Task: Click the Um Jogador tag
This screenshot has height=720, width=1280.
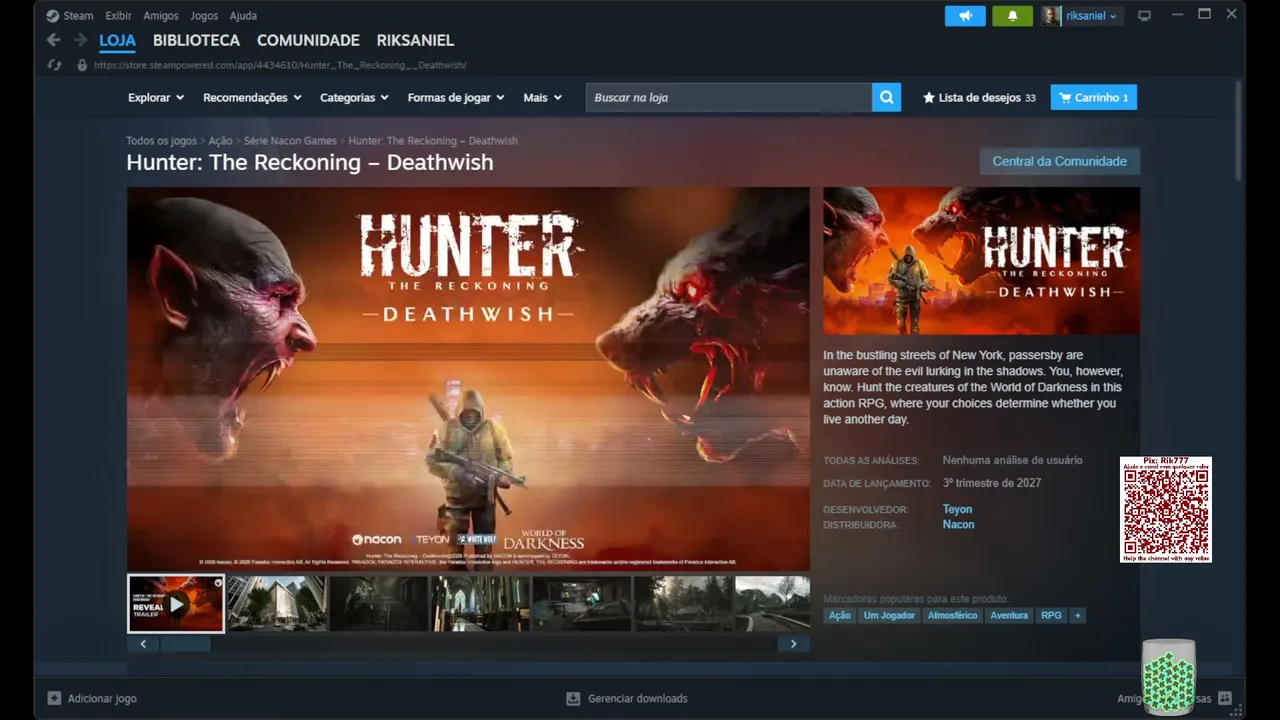Action: [889, 615]
